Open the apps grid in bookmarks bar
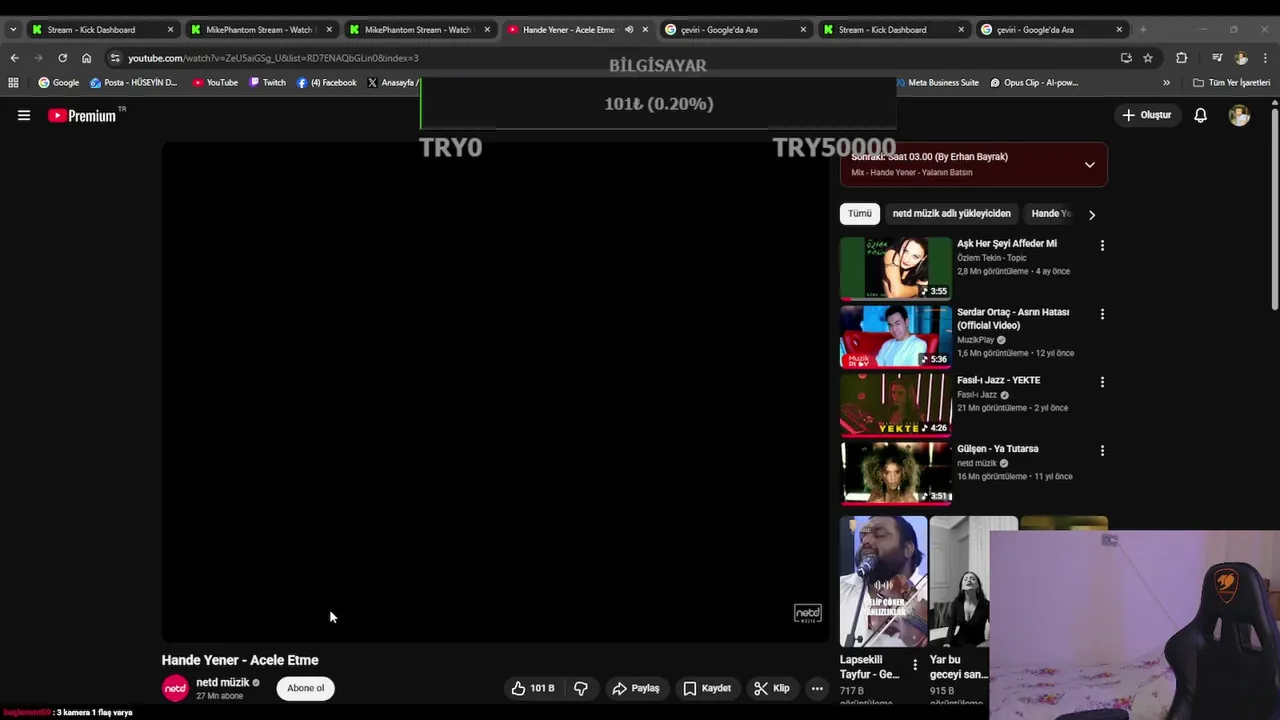 pyautogui.click(x=13, y=83)
